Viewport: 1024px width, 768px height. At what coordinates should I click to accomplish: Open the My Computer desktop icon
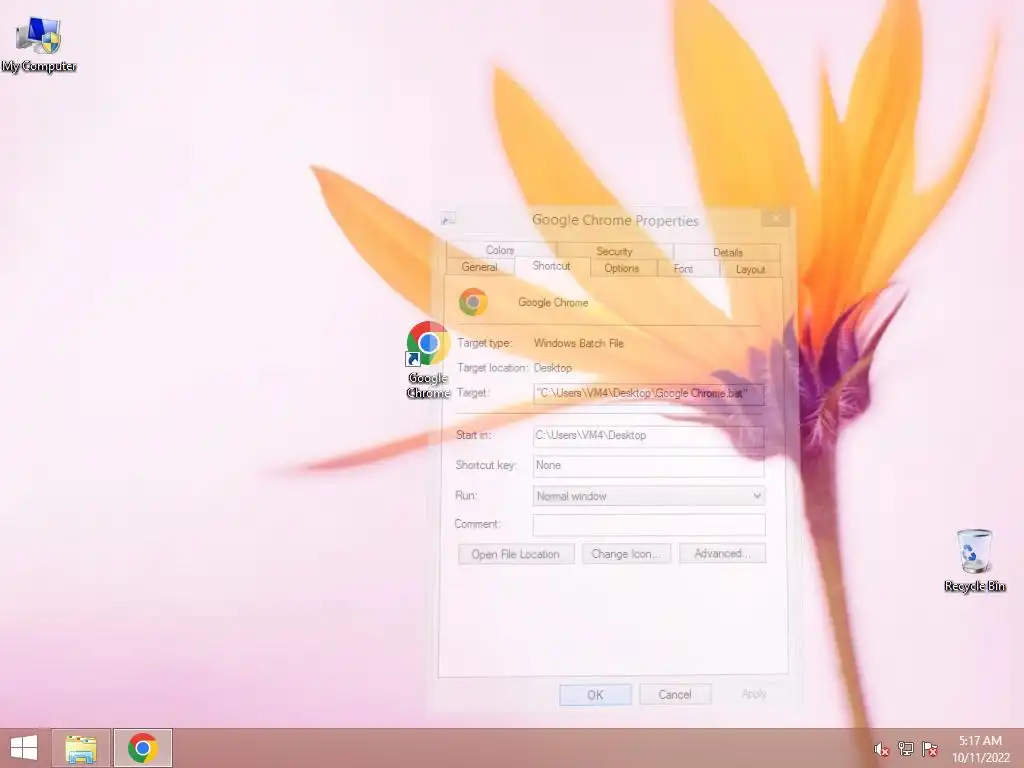[x=39, y=44]
